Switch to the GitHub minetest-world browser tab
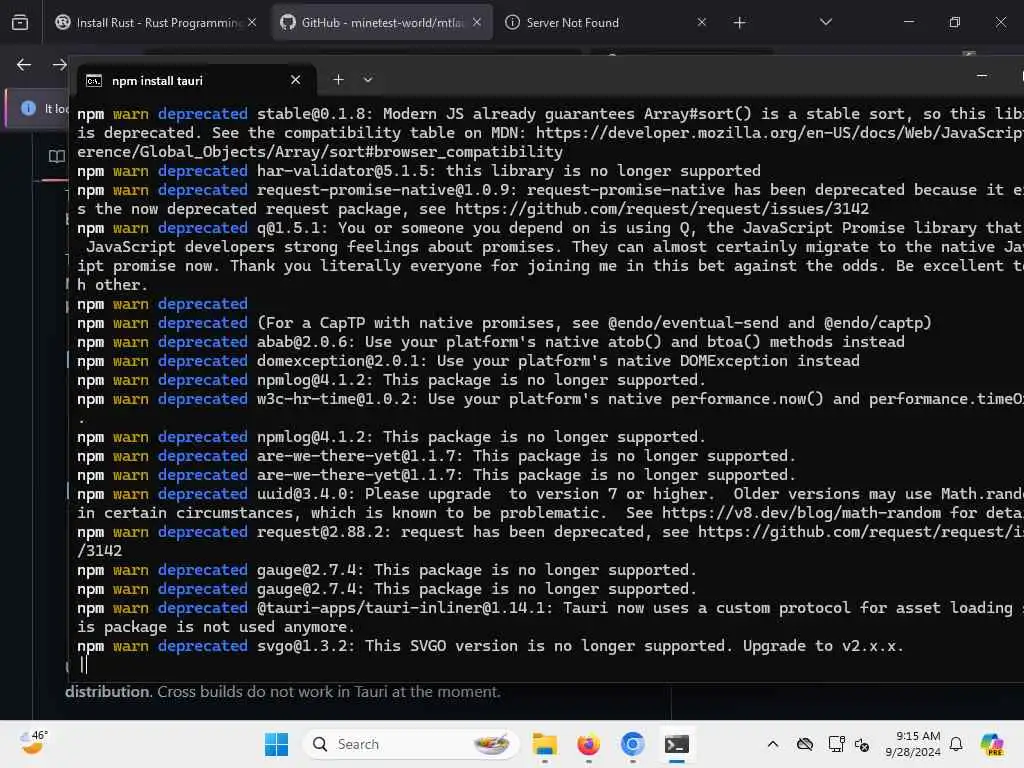Screen dimensions: 1024x768 pyautogui.click(x=382, y=22)
